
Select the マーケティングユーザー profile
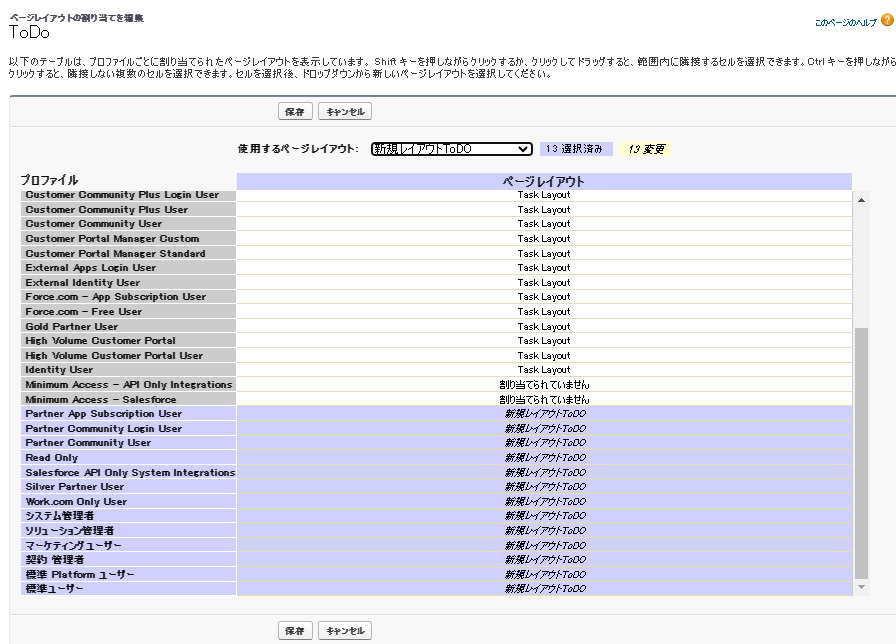click(x=129, y=545)
